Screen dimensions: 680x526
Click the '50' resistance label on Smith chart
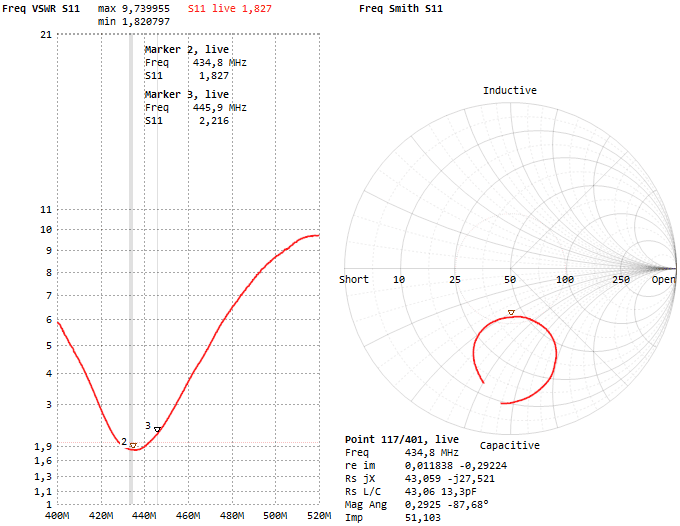click(x=510, y=279)
